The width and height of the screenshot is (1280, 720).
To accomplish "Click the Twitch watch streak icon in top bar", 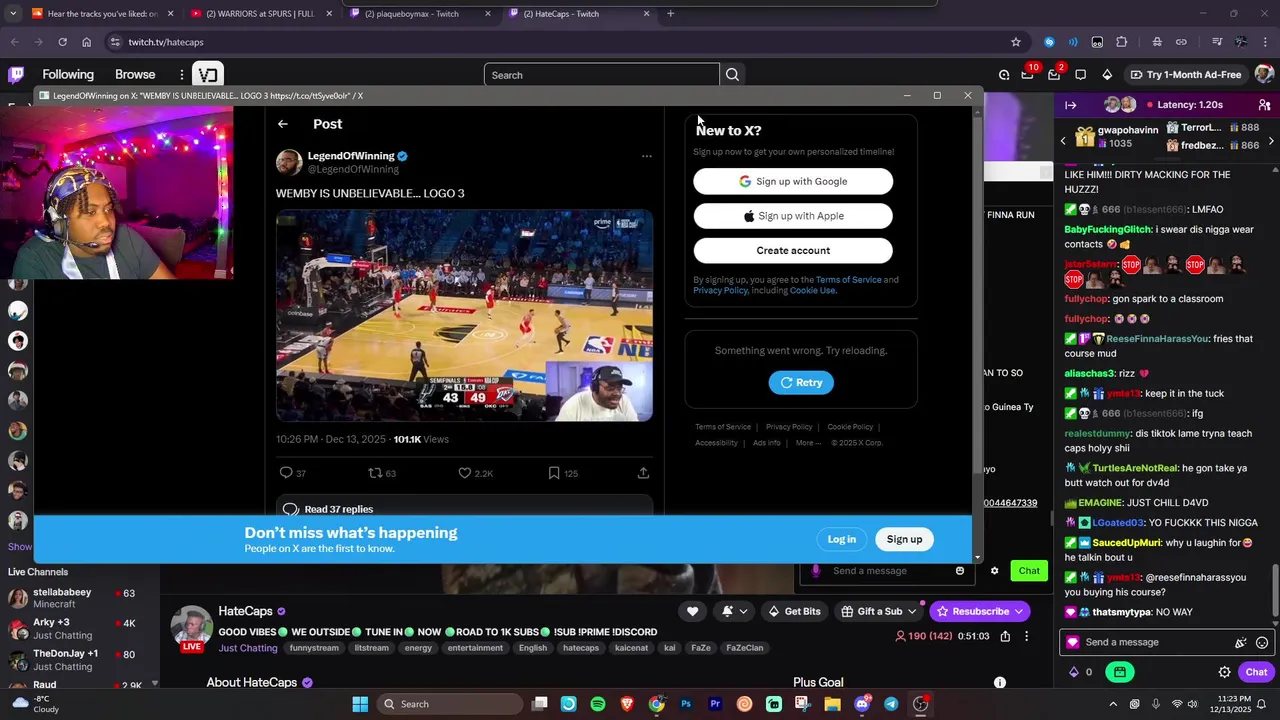I will pyautogui.click(x=1004, y=75).
